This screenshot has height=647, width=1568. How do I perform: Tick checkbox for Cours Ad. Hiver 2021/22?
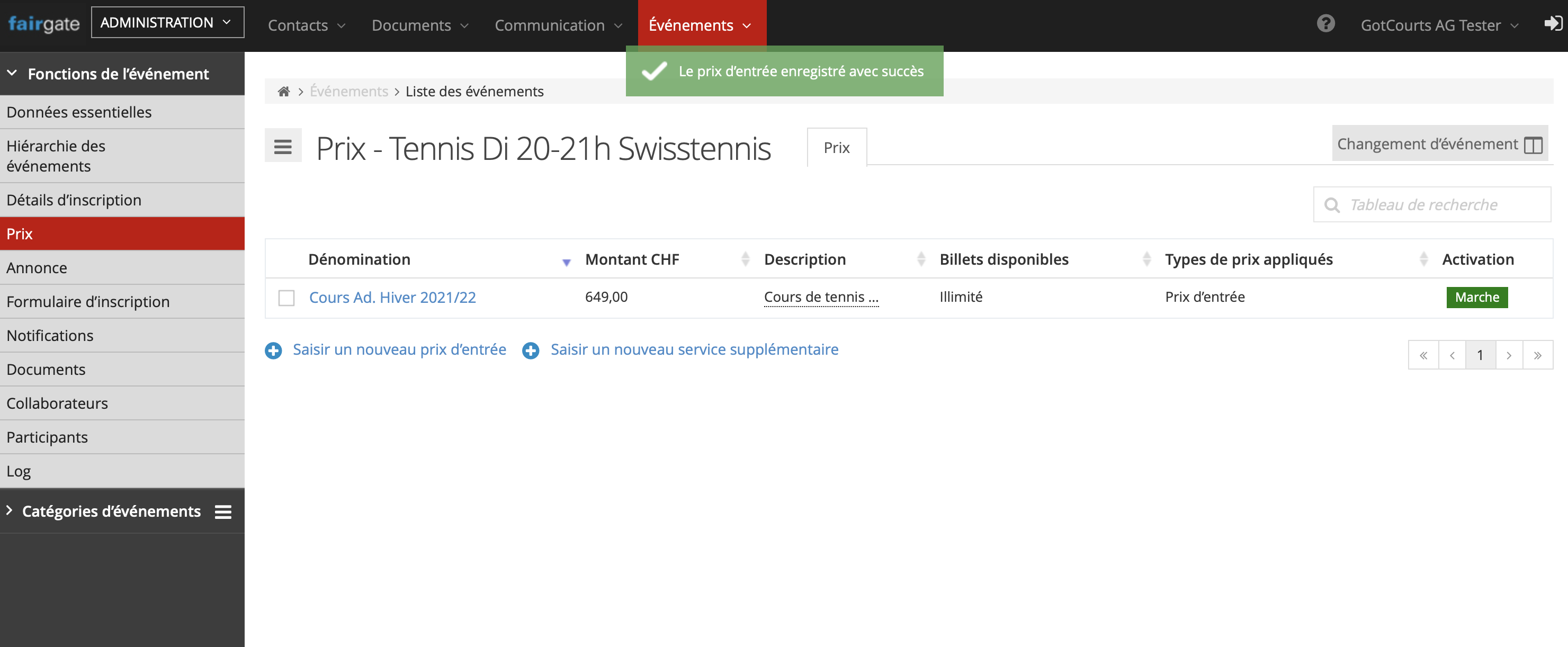pos(286,298)
